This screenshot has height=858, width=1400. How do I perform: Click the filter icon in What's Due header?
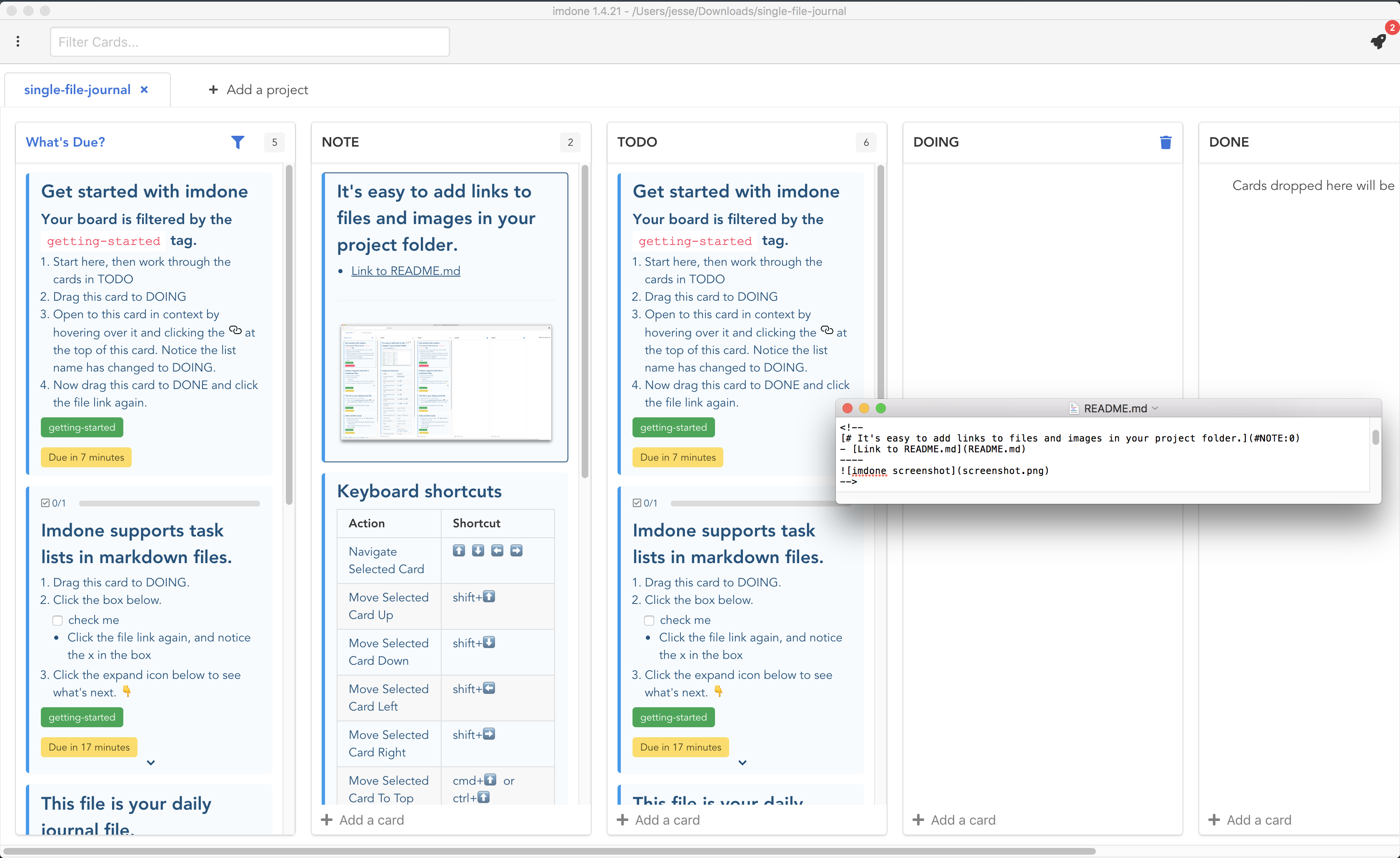238,142
